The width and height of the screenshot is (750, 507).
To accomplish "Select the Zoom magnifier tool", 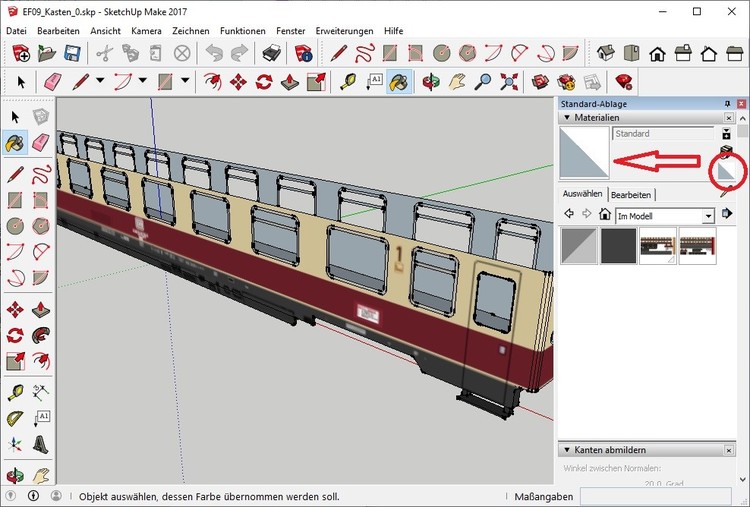I will [x=483, y=82].
